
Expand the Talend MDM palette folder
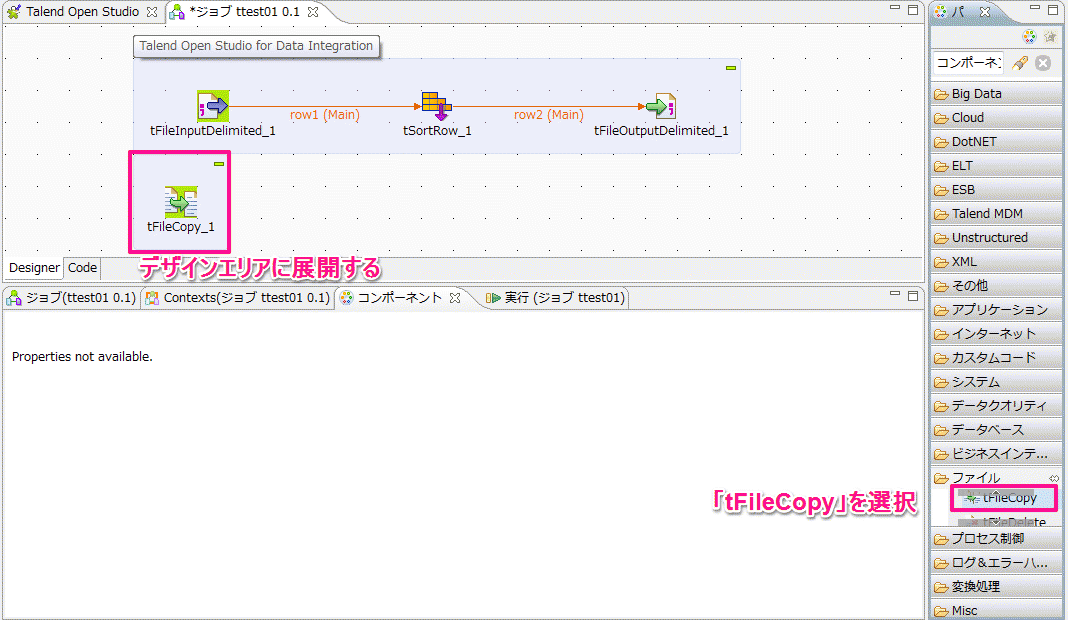[x=996, y=214]
